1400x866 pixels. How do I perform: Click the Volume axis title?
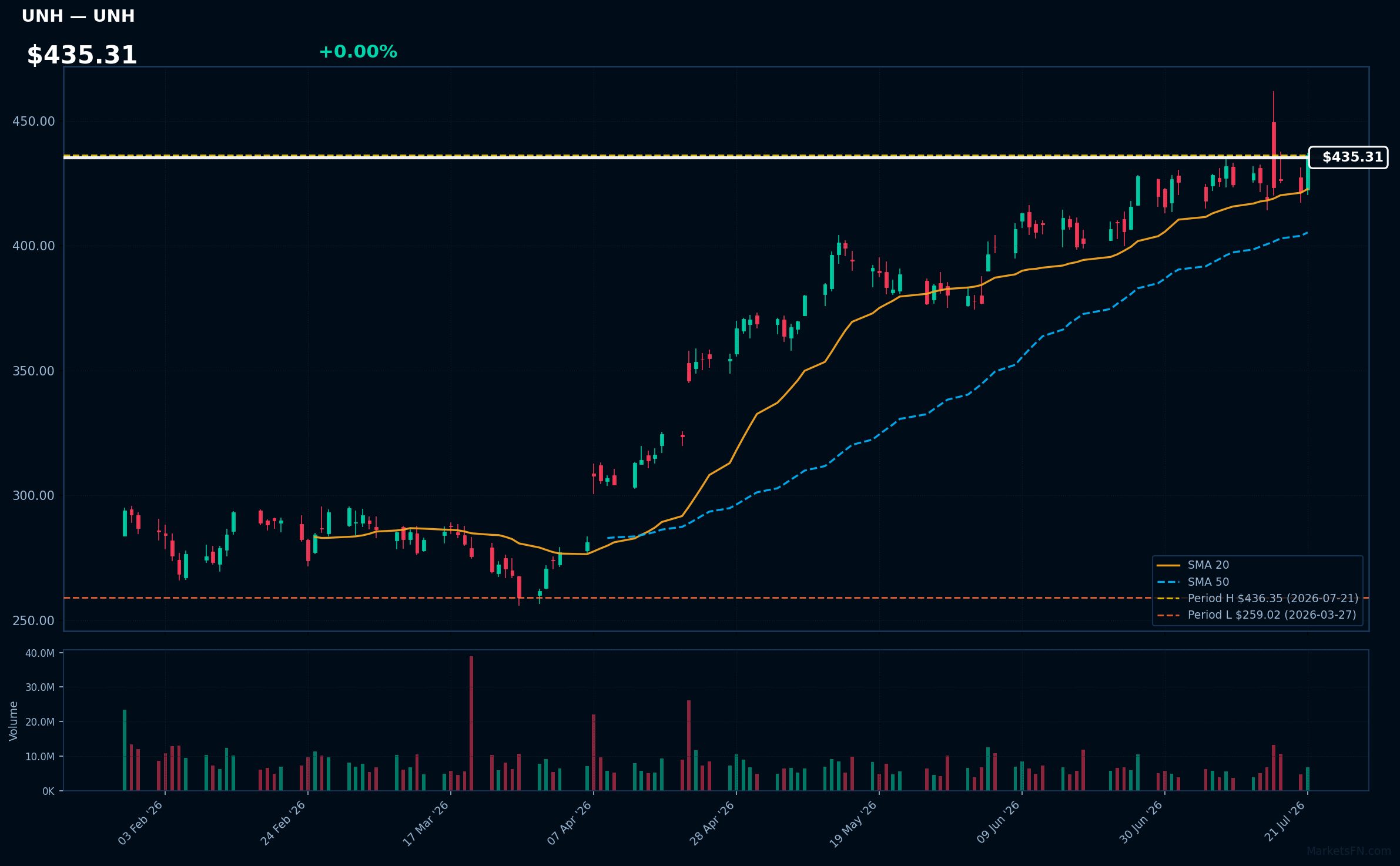click(x=14, y=721)
